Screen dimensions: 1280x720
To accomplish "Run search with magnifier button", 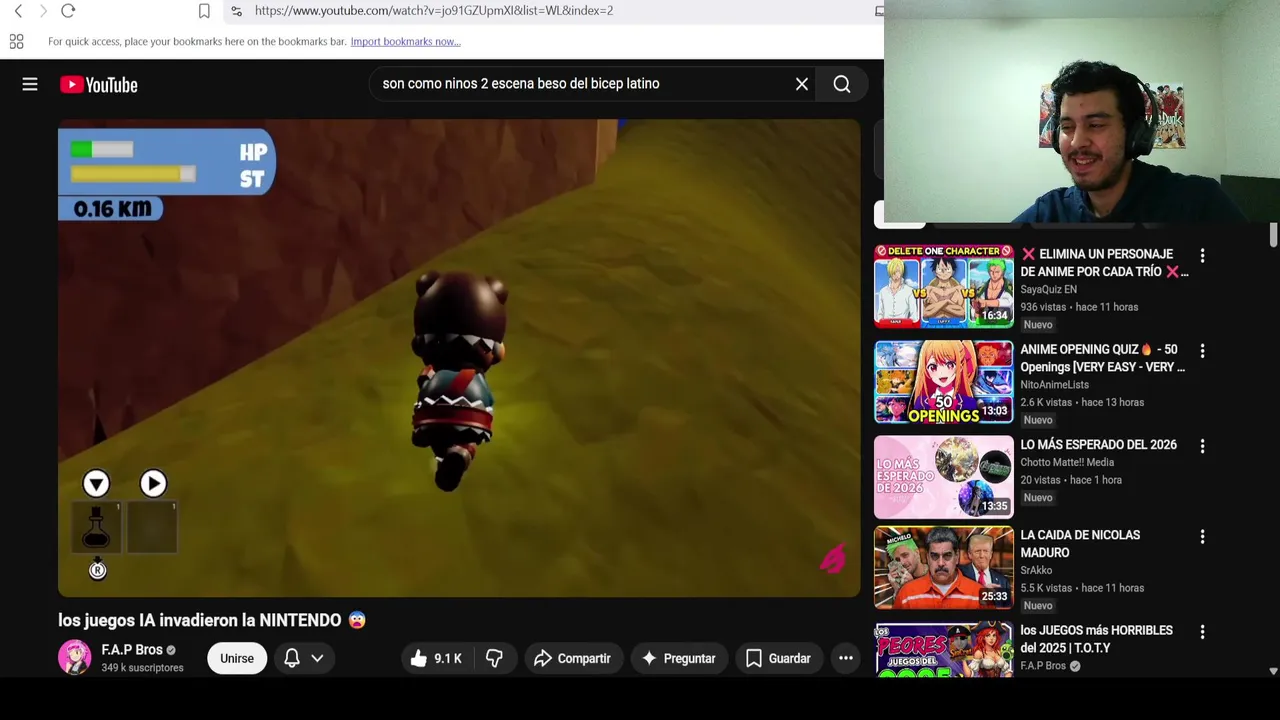I will (842, 85).
